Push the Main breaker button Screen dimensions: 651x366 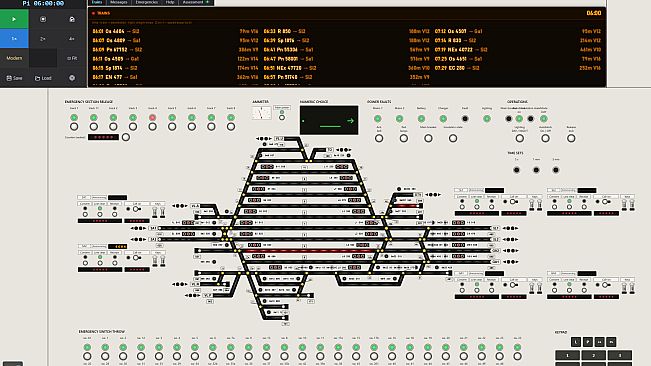[428, 139]
